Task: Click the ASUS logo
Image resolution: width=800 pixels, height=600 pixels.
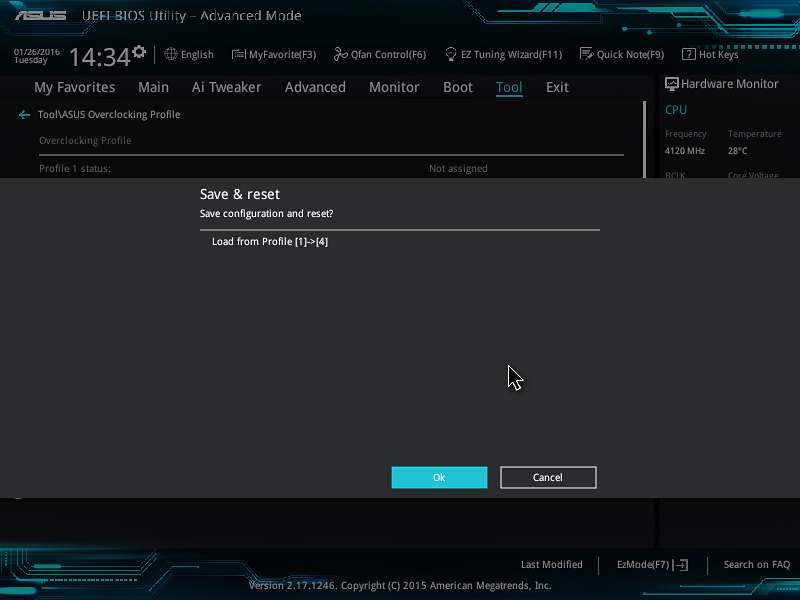Action: [40, 15]
